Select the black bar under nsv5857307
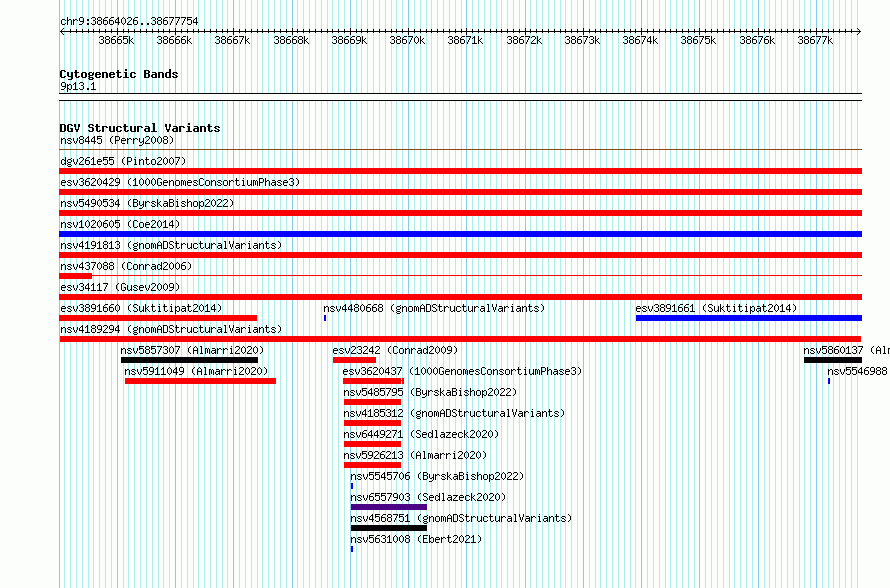 click(190, 360)
